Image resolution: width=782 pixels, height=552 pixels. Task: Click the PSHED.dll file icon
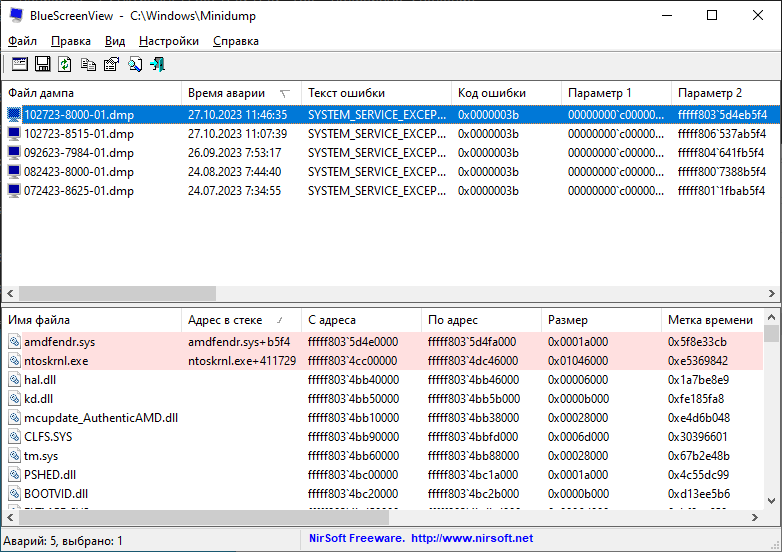[14, 475]
